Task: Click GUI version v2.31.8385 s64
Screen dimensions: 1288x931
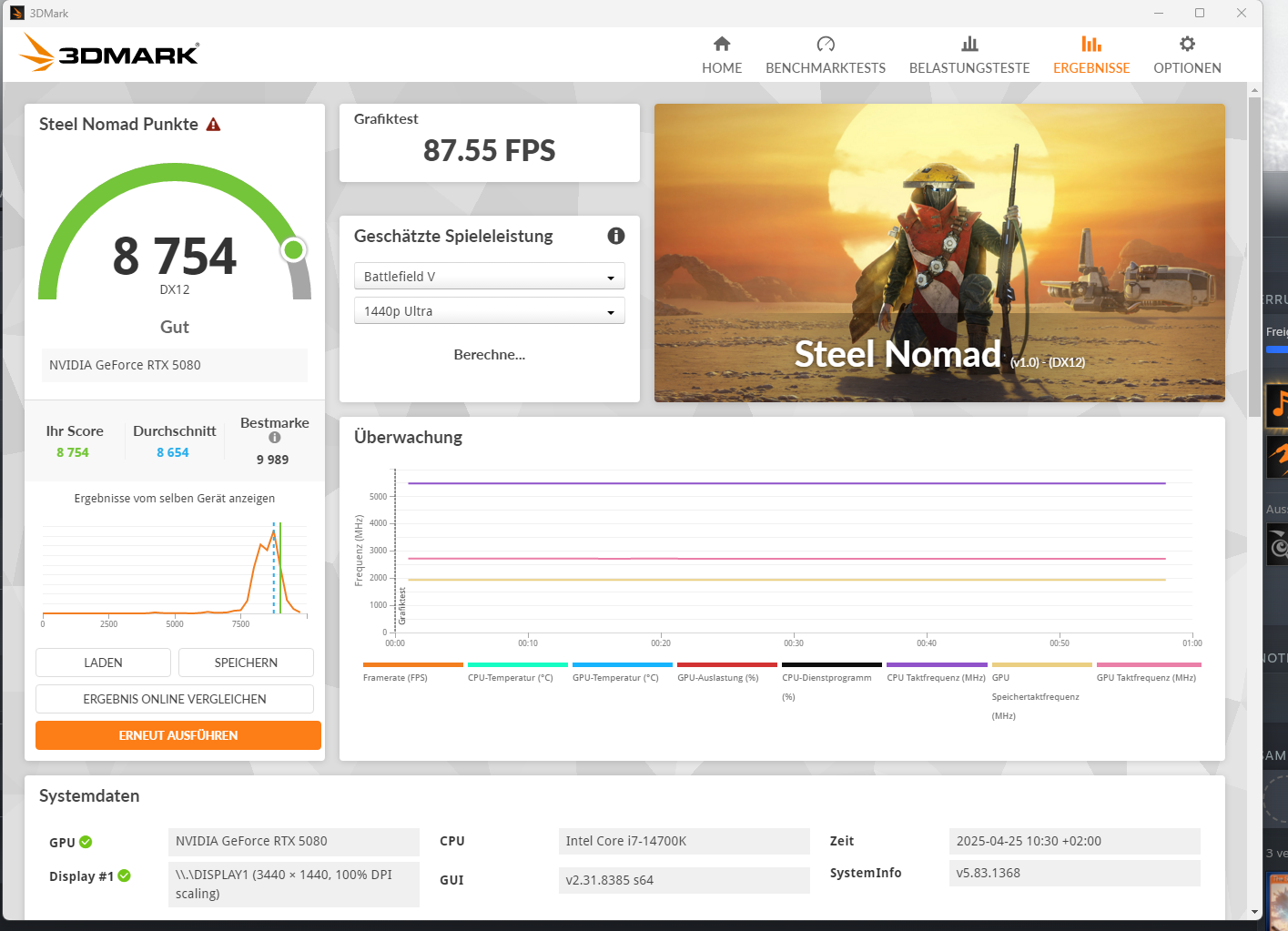Action: coord(685,880)
